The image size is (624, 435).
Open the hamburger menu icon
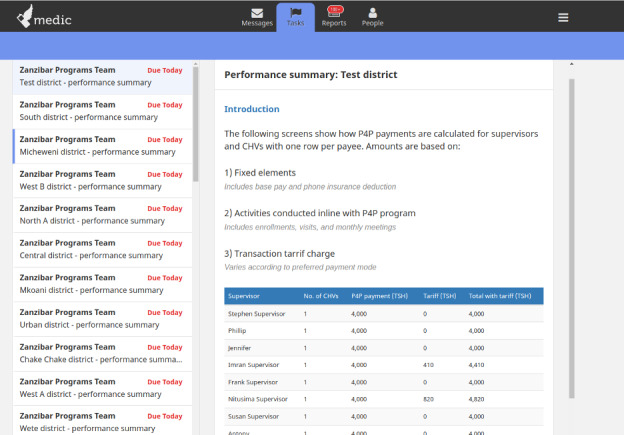click(563, 18)
